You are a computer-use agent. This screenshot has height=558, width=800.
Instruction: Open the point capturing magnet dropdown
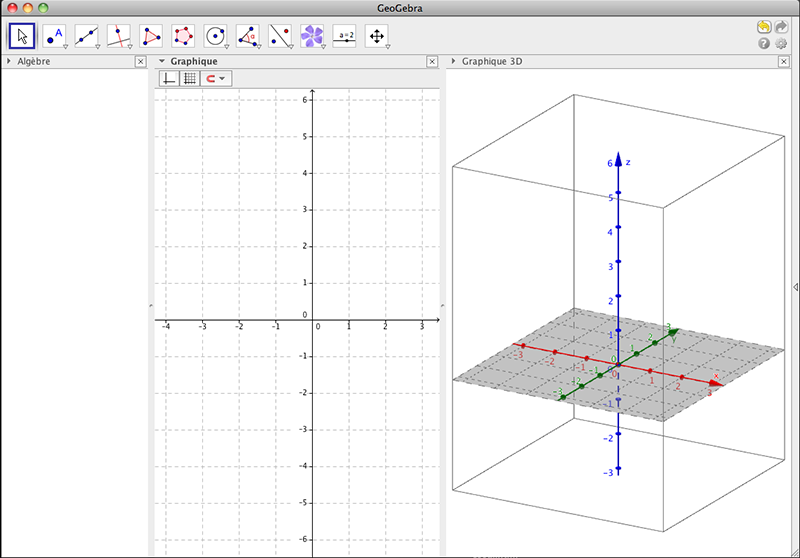tap(216, 79)
